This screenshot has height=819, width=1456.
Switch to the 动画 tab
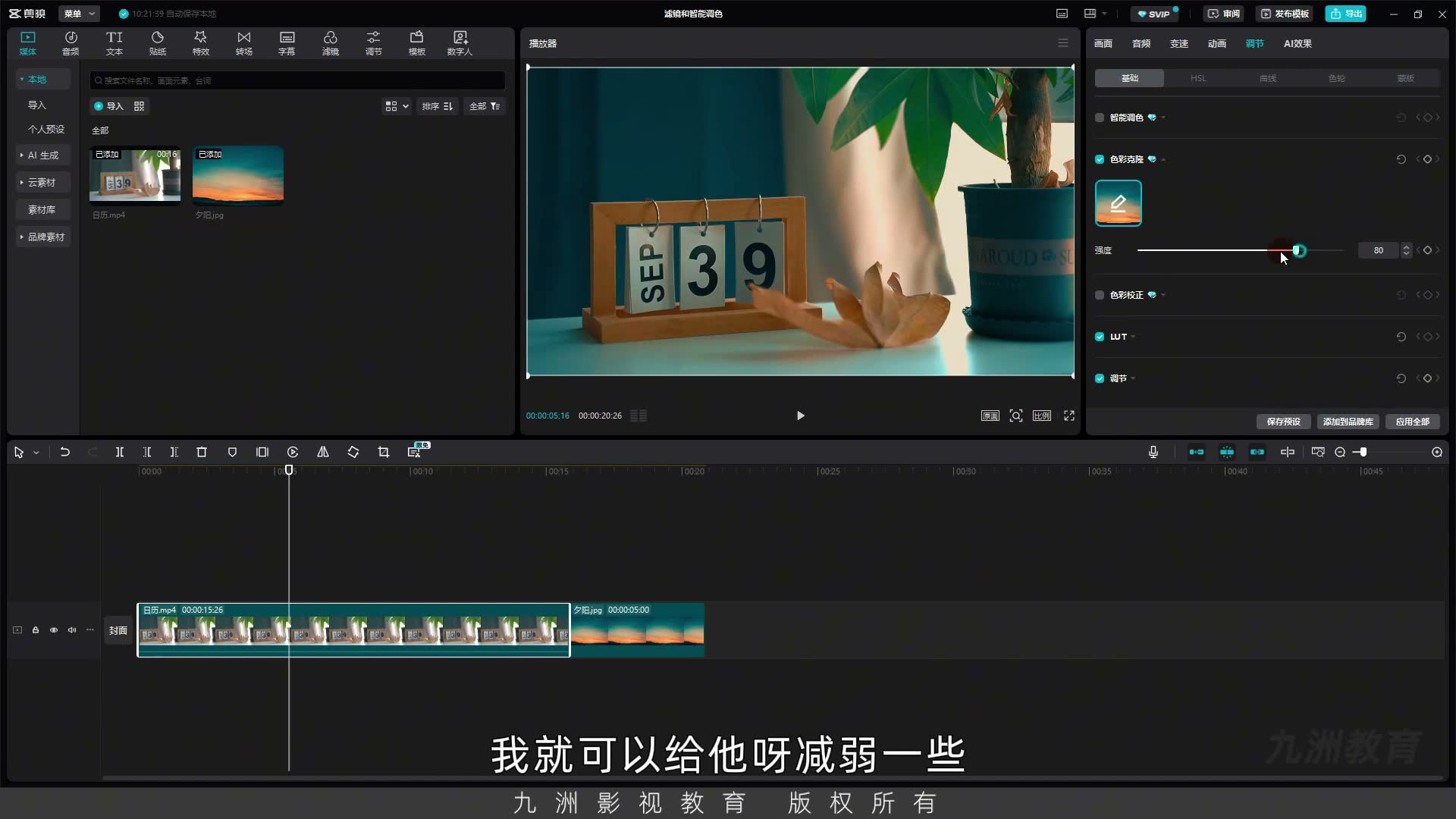tap(1217, 43)
